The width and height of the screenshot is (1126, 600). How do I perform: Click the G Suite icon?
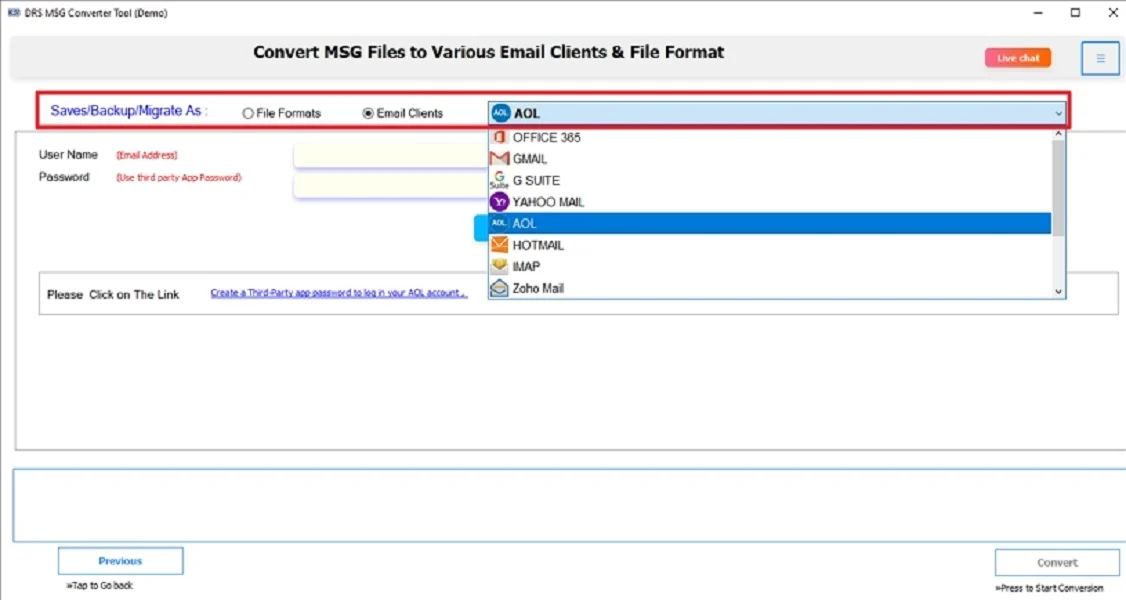tap(499, 180)
